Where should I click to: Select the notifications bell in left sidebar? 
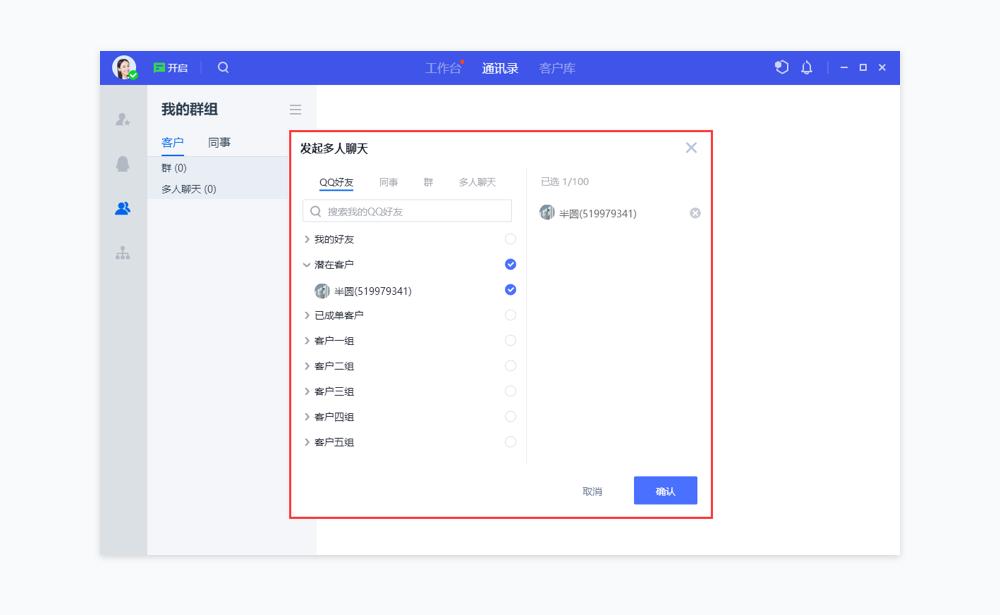(122, 164)
